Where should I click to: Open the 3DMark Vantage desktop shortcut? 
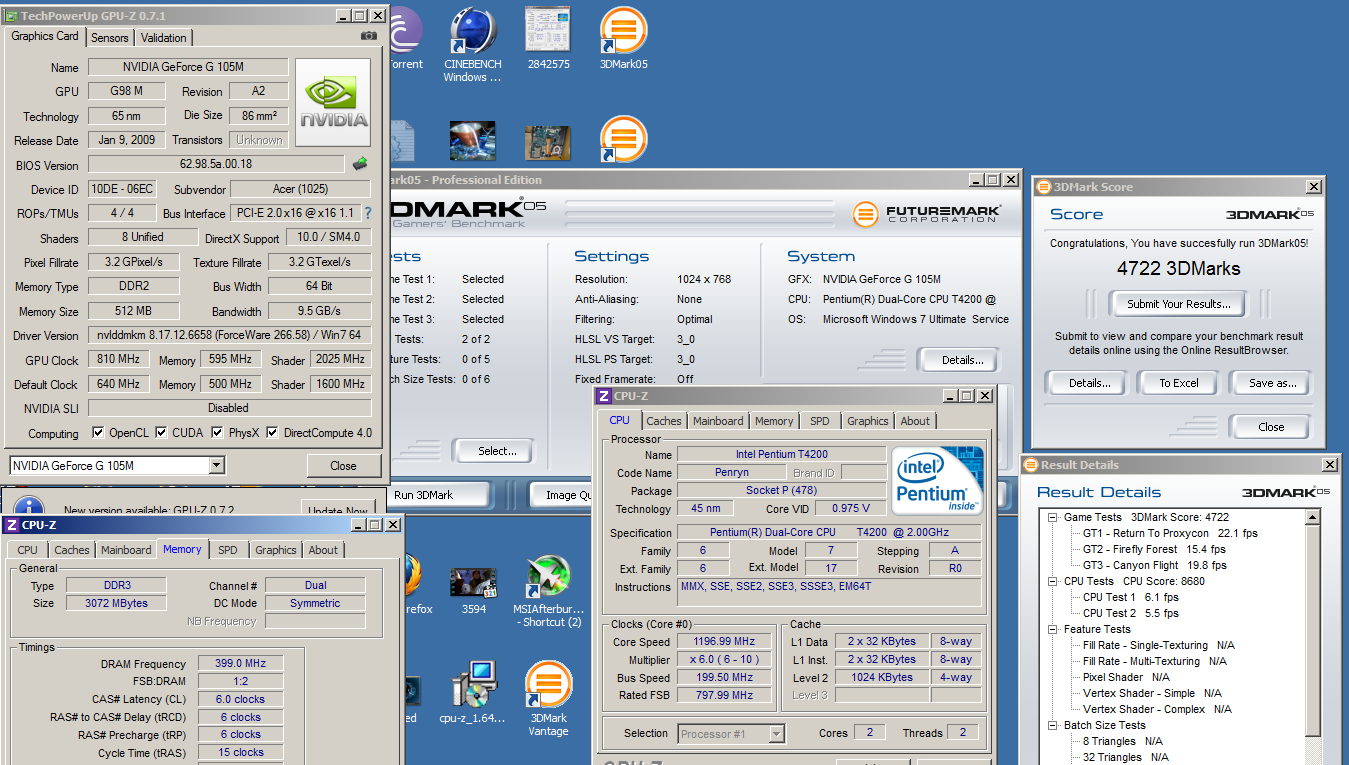(548, 699)
